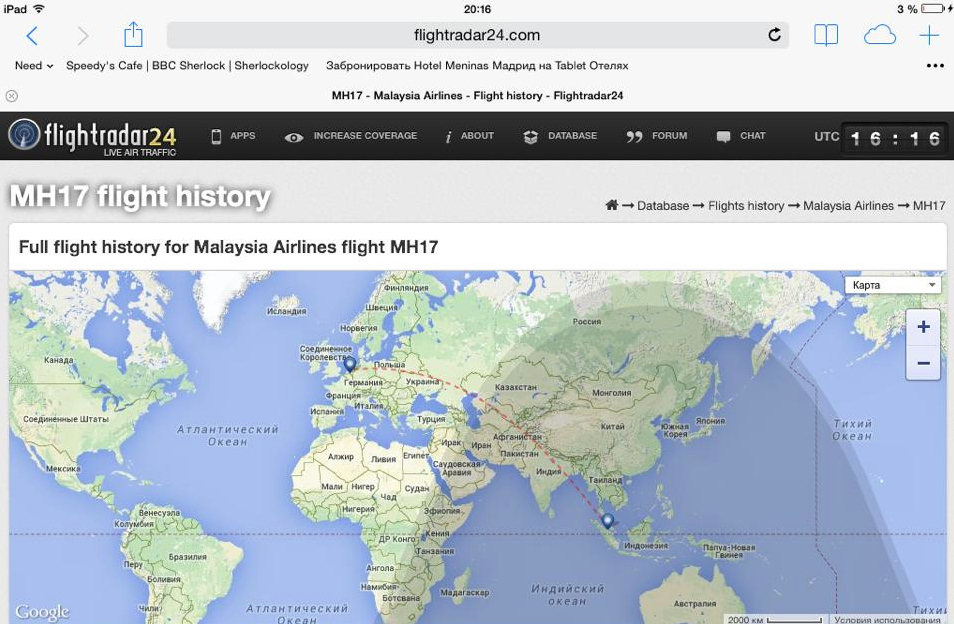
Task: Click the Flightradar24 logo
Action: point(93,136)
